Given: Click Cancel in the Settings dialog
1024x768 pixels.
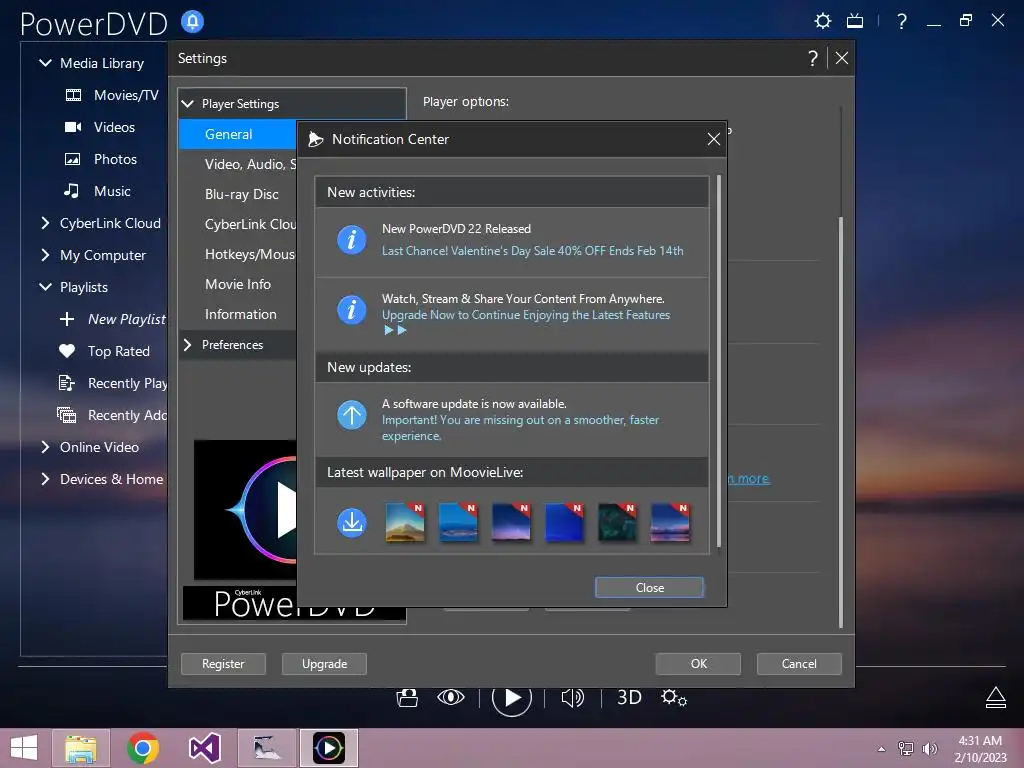Looking at the screenshot, I should point(799,664).
